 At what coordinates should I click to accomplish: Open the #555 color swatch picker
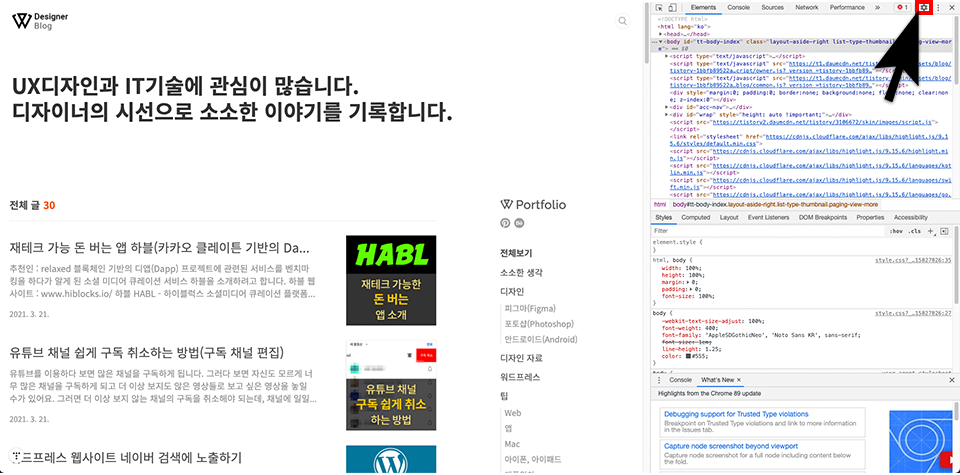688,356
